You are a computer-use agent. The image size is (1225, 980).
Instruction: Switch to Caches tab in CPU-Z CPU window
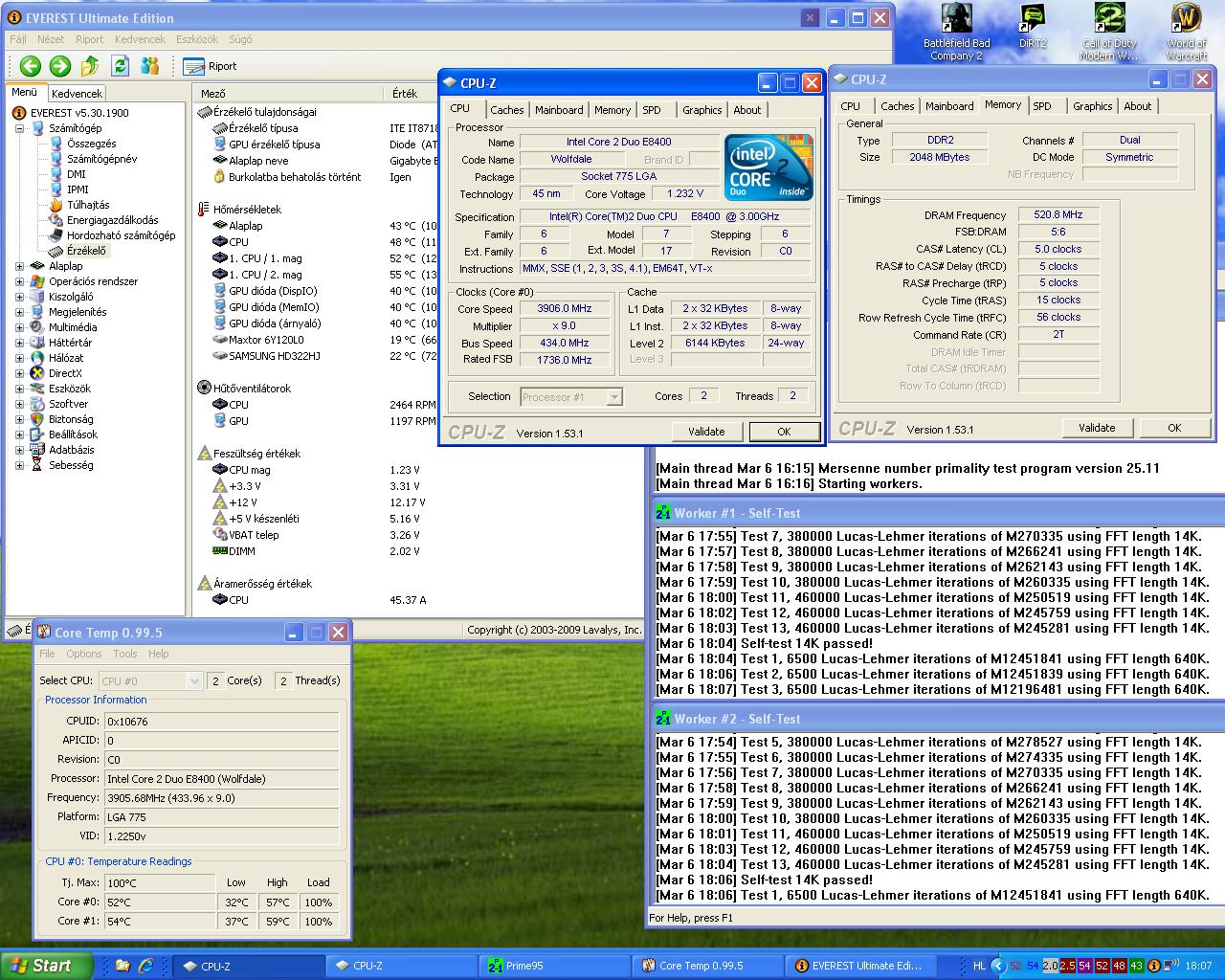click(x=507, y=110)
